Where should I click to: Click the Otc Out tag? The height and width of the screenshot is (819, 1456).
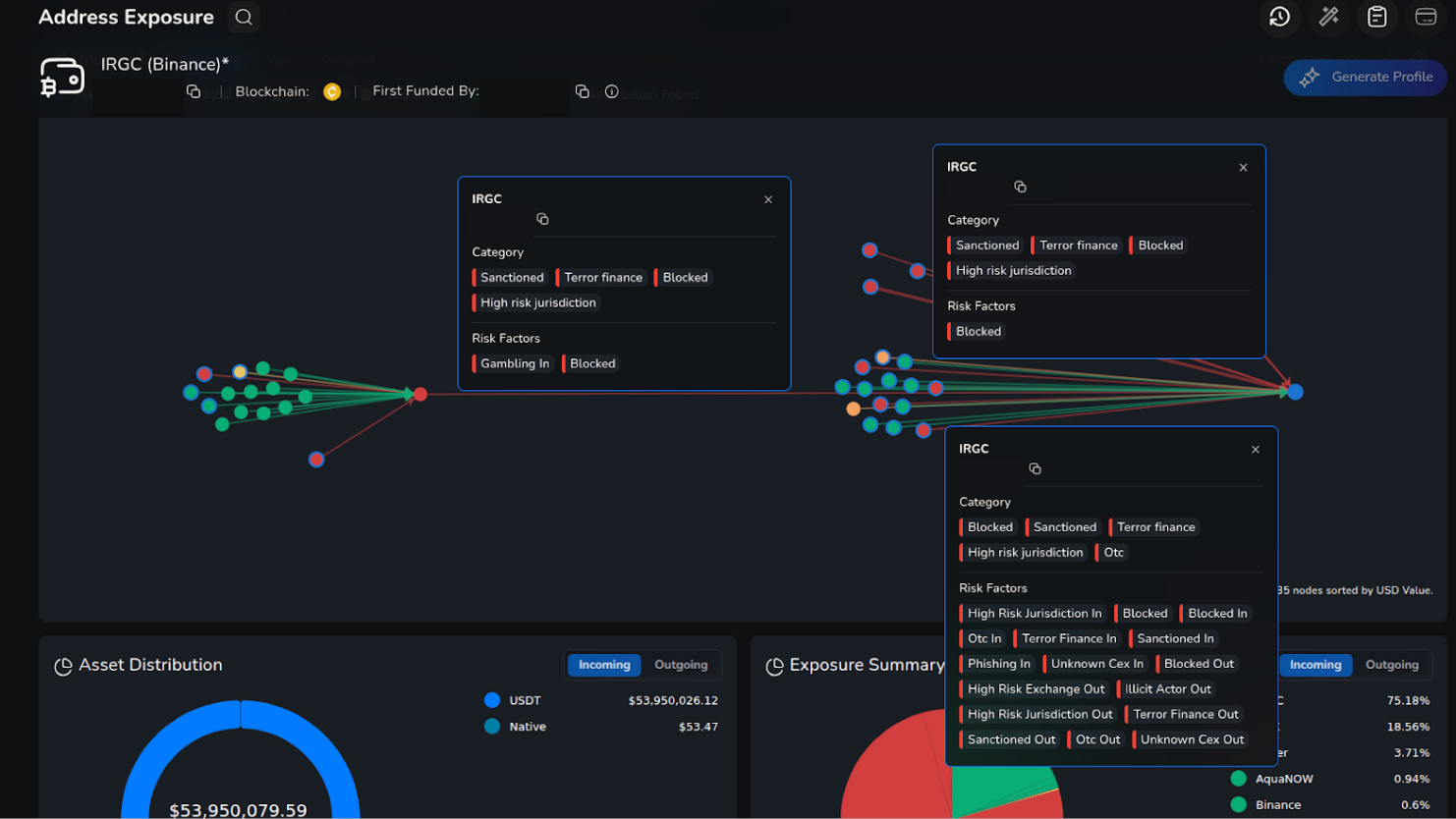(x=1094, y=739)
